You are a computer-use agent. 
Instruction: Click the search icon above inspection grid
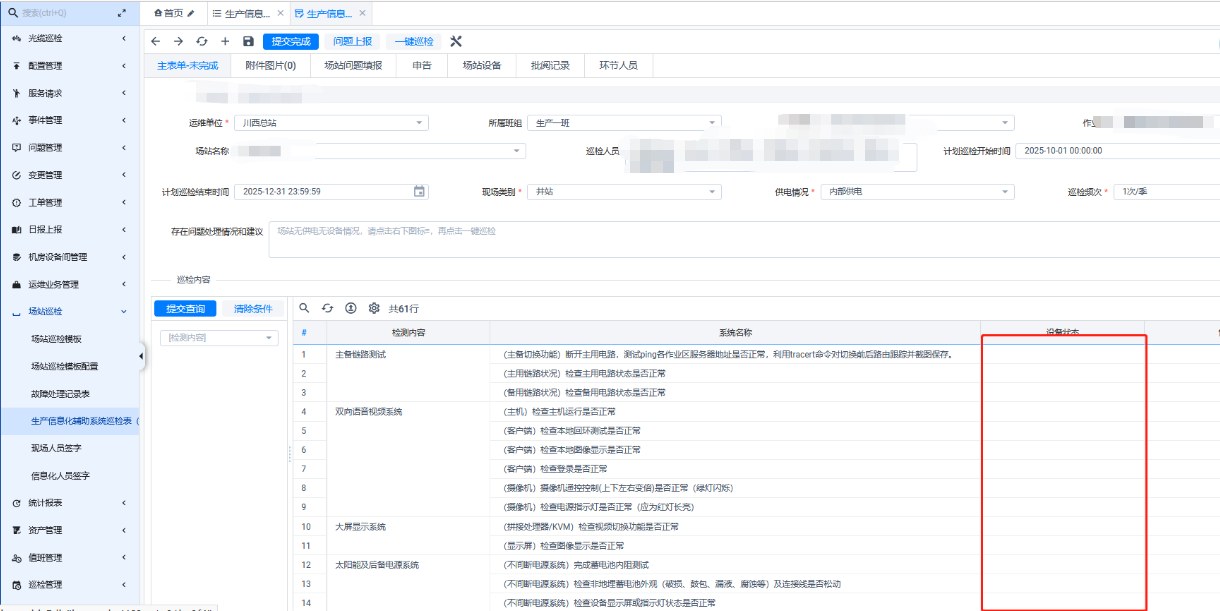pos(305,309)
